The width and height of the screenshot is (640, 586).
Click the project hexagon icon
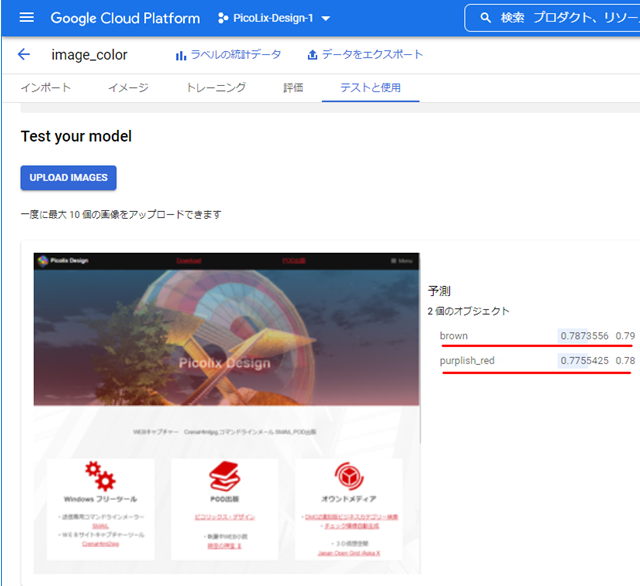click(222, 19)
